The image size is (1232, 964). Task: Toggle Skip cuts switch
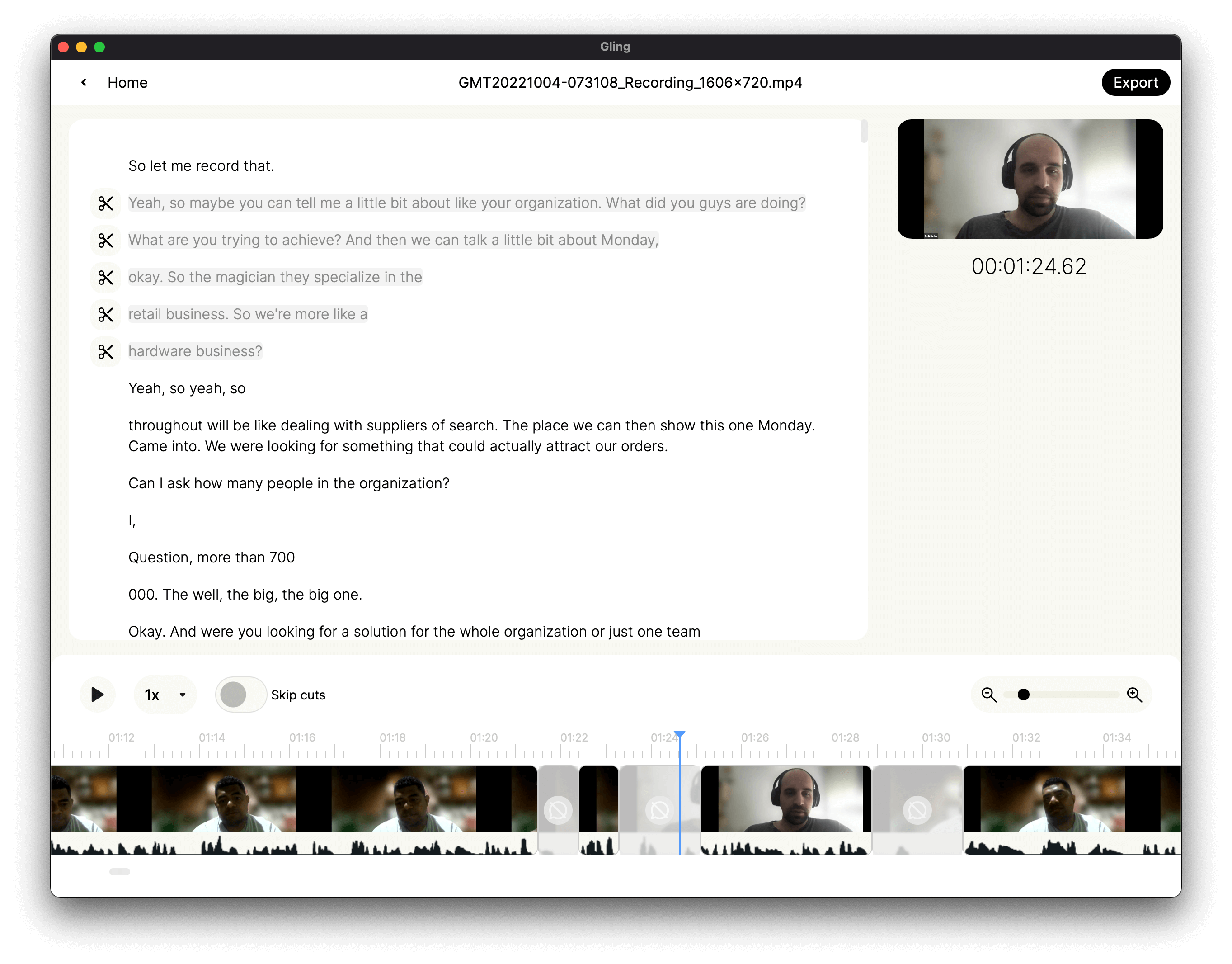(x=240, y=694)
